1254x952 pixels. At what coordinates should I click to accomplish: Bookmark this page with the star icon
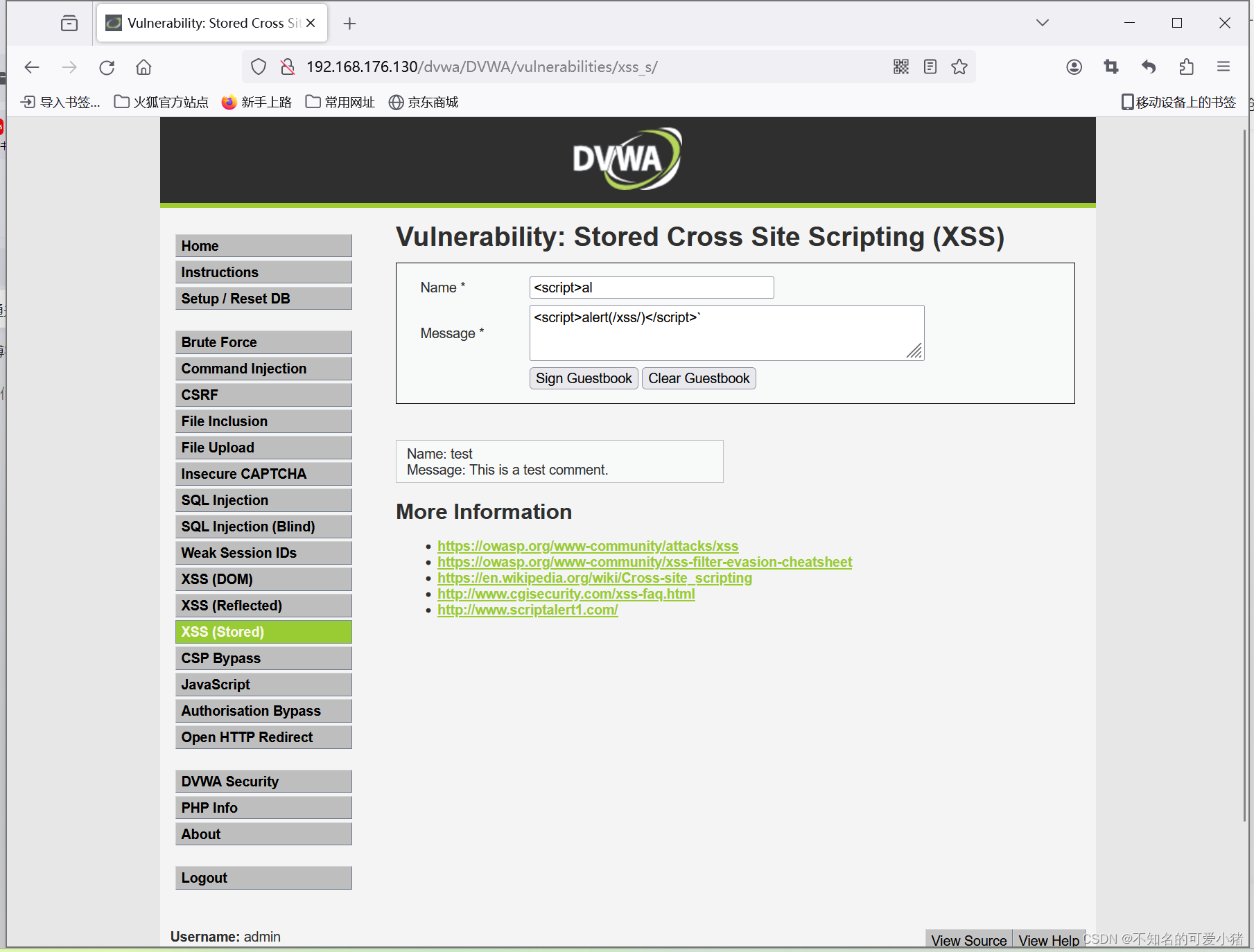(959, 67)
